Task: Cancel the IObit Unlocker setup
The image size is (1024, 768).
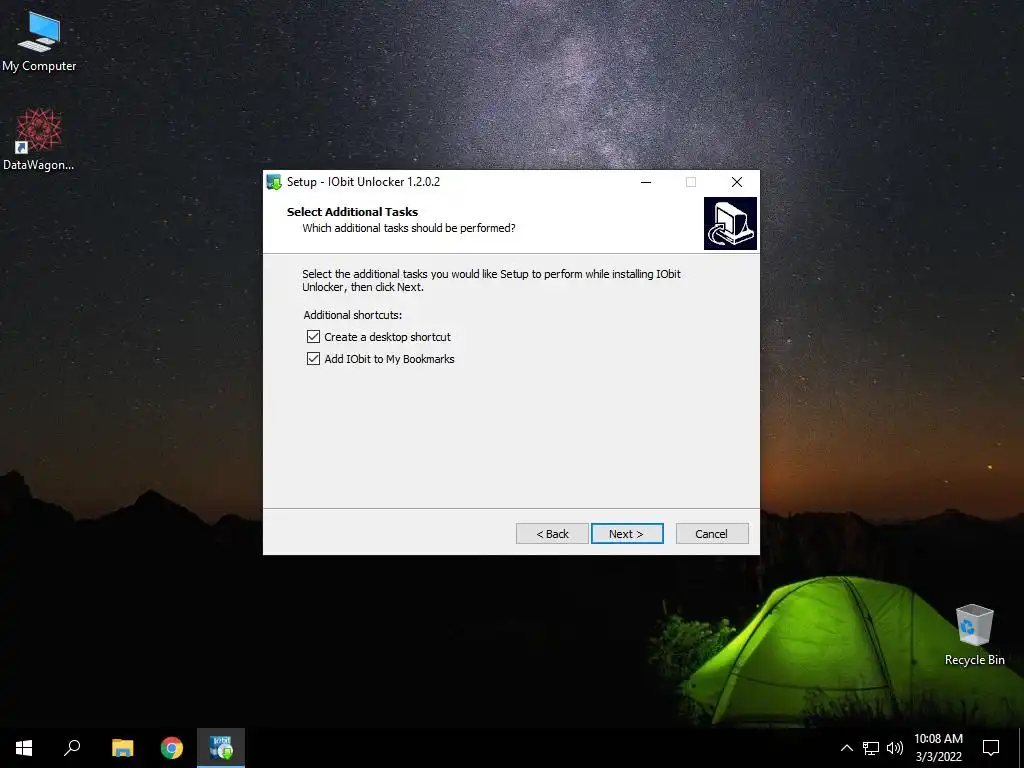Action: point(712,534)
